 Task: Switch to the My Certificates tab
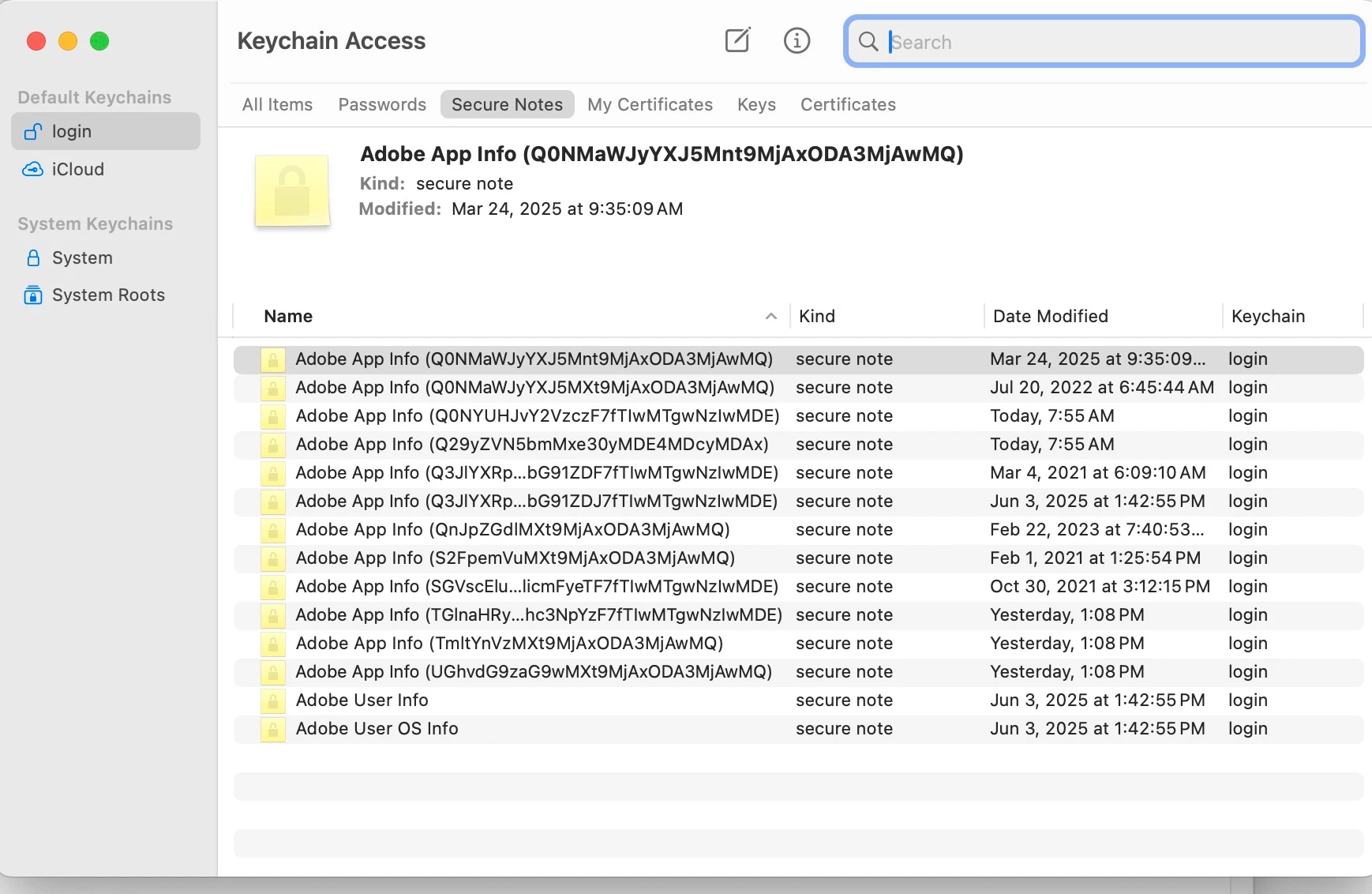(650, 104)
